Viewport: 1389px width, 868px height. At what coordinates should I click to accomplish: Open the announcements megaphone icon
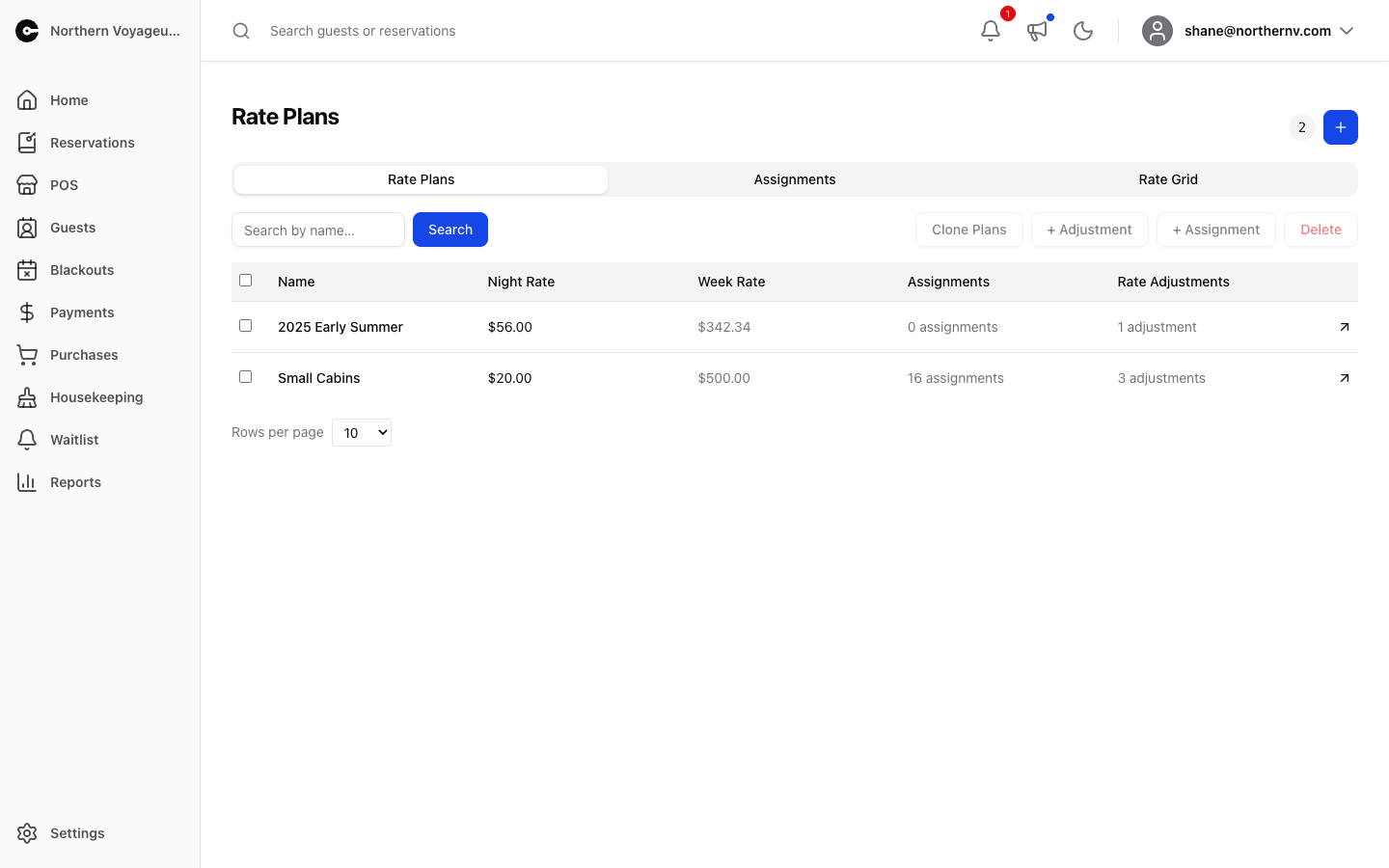[1037, 31]
